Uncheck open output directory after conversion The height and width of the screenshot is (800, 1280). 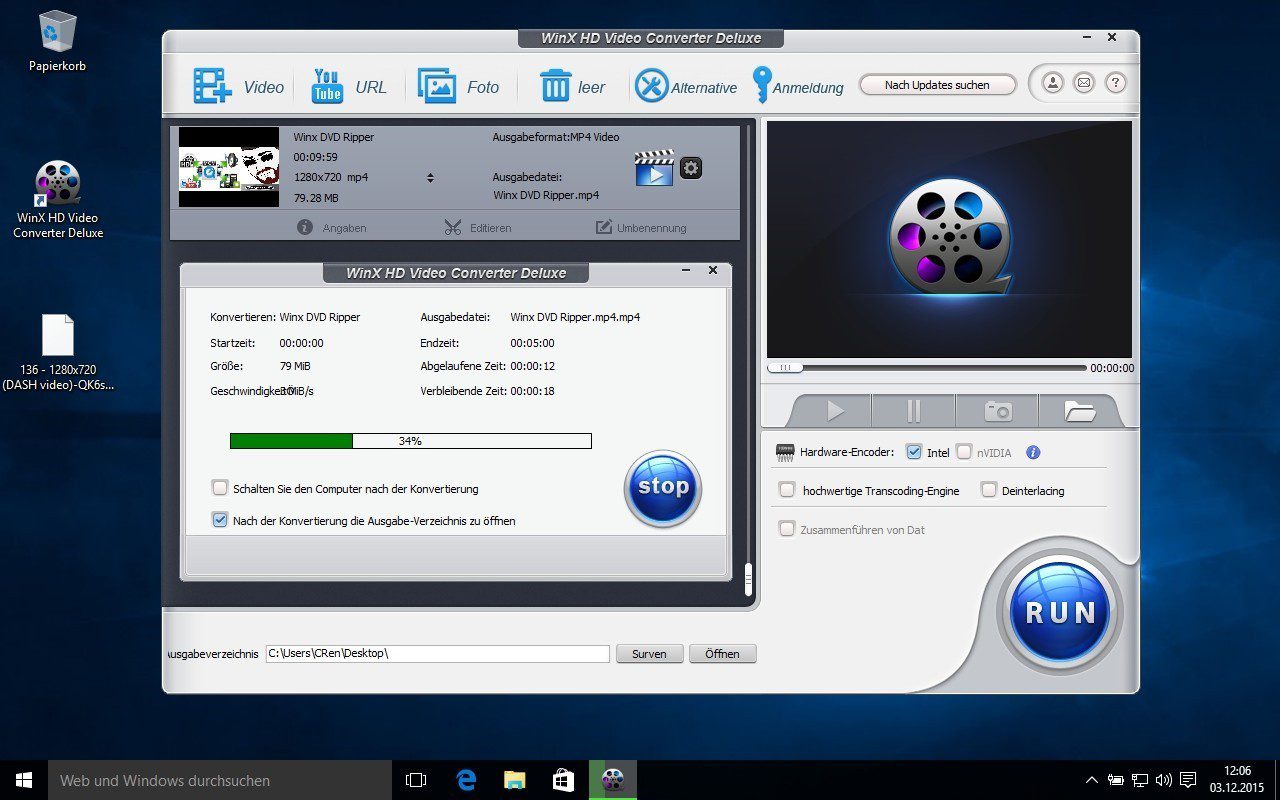pos(220,520)
